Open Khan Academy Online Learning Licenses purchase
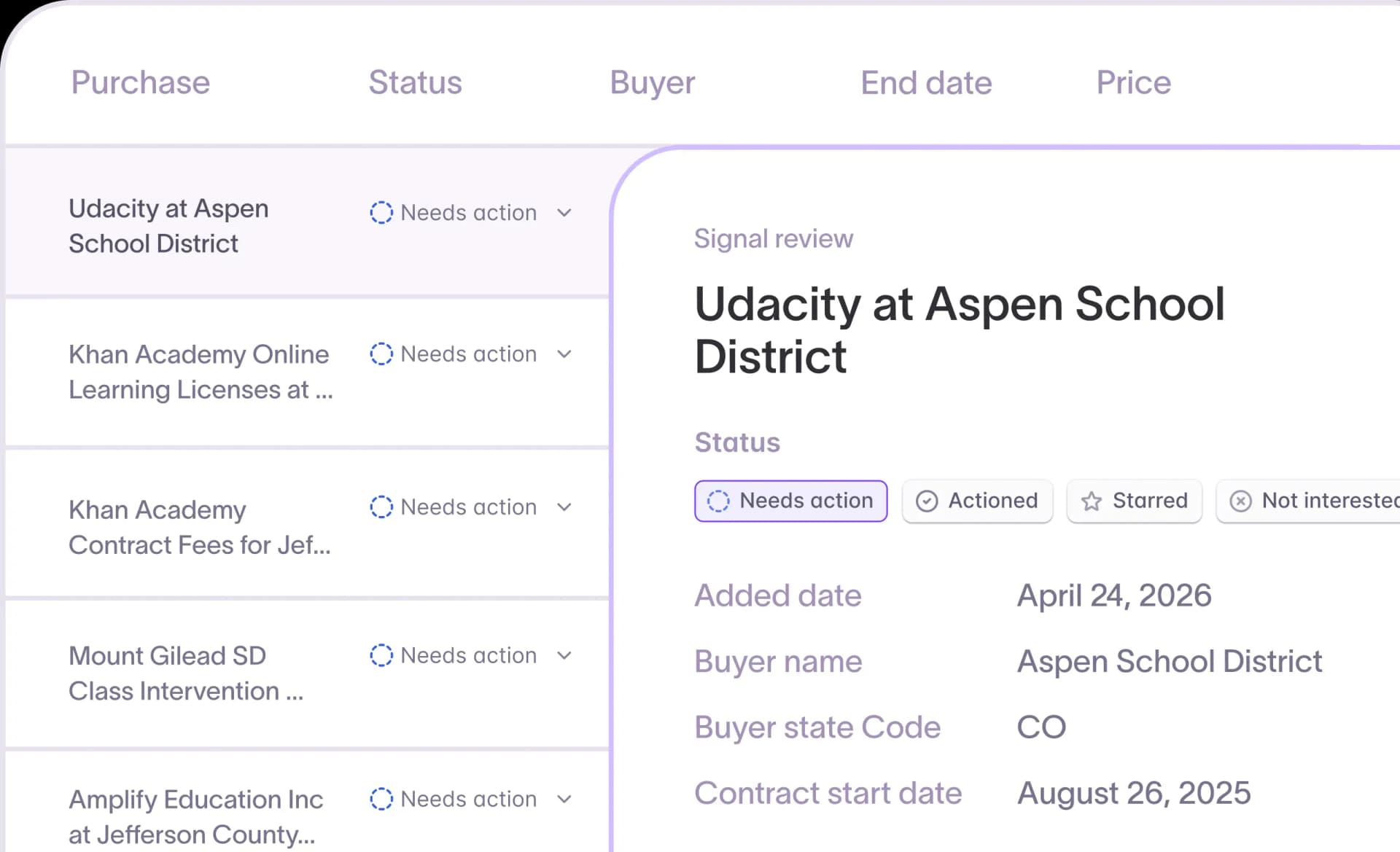The width and height of the screenshot is (1400, 852). point(201,372)
